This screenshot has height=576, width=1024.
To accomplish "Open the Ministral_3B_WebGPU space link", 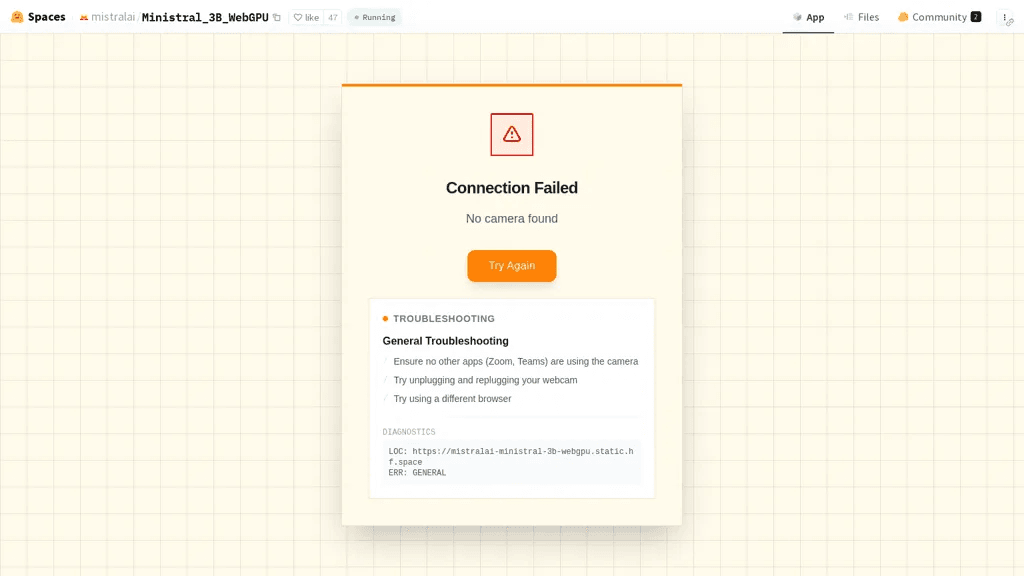I will 205,18.
